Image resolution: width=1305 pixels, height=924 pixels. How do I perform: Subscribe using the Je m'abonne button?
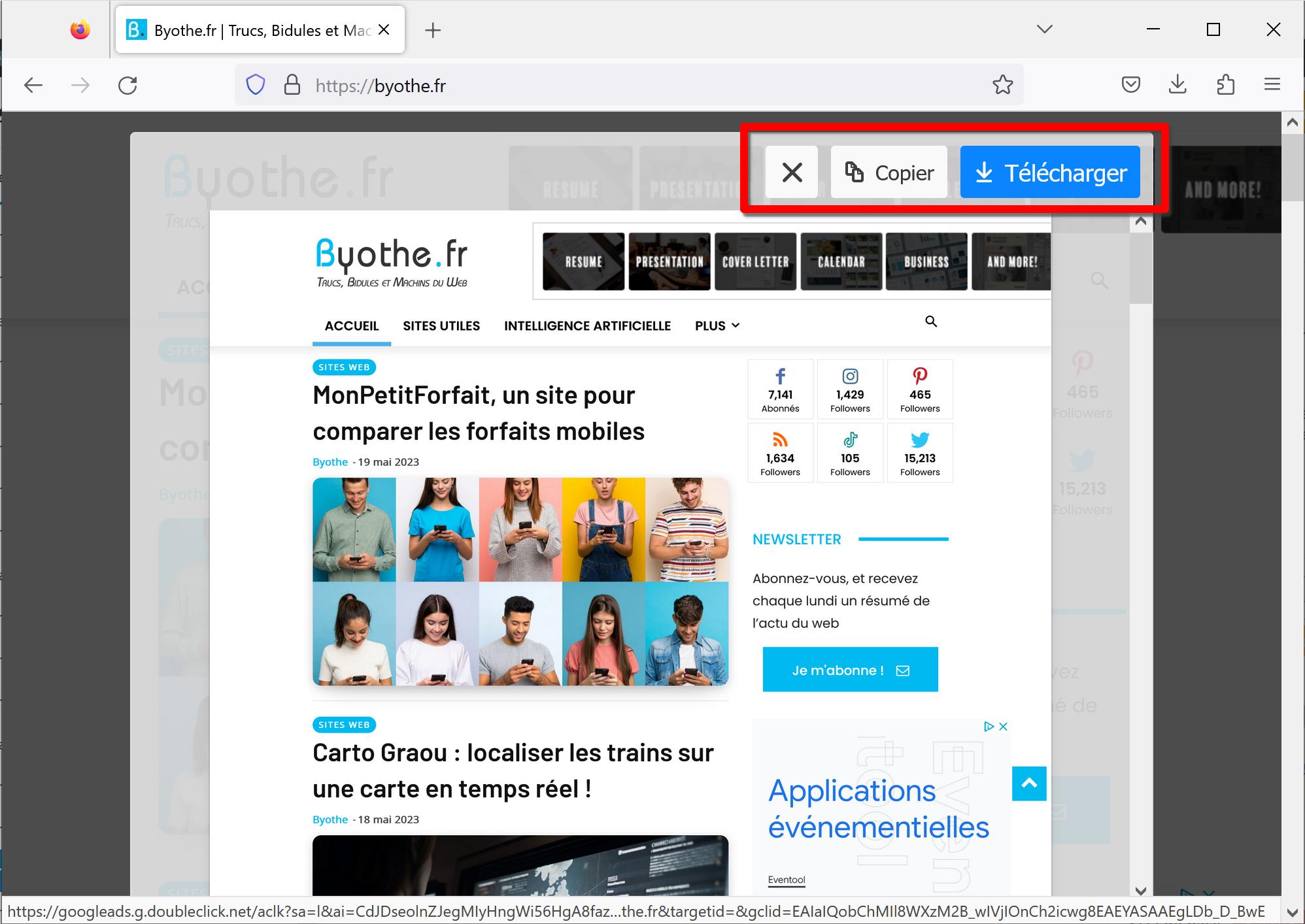pyautogui.click(x=849, y=669)
